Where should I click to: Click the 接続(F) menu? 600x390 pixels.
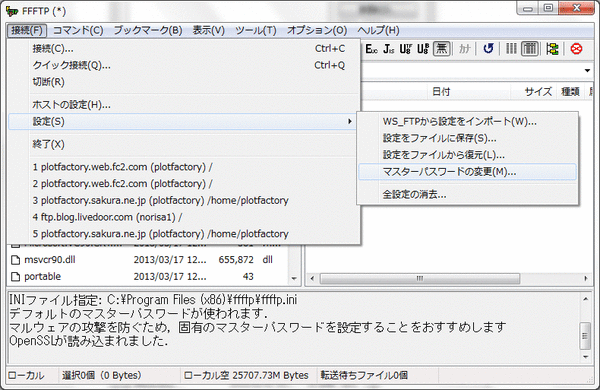[x=27, y=30]
